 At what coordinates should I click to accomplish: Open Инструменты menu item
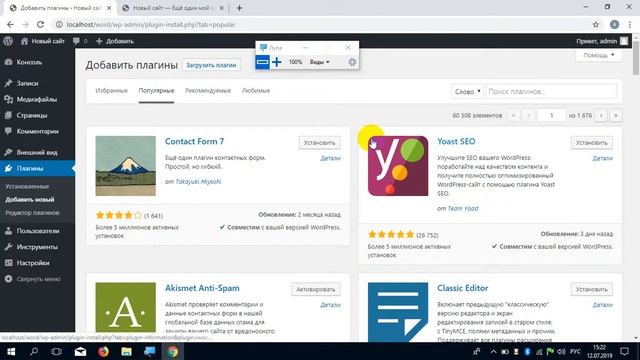pyautogui.click(x=37, y=247)
